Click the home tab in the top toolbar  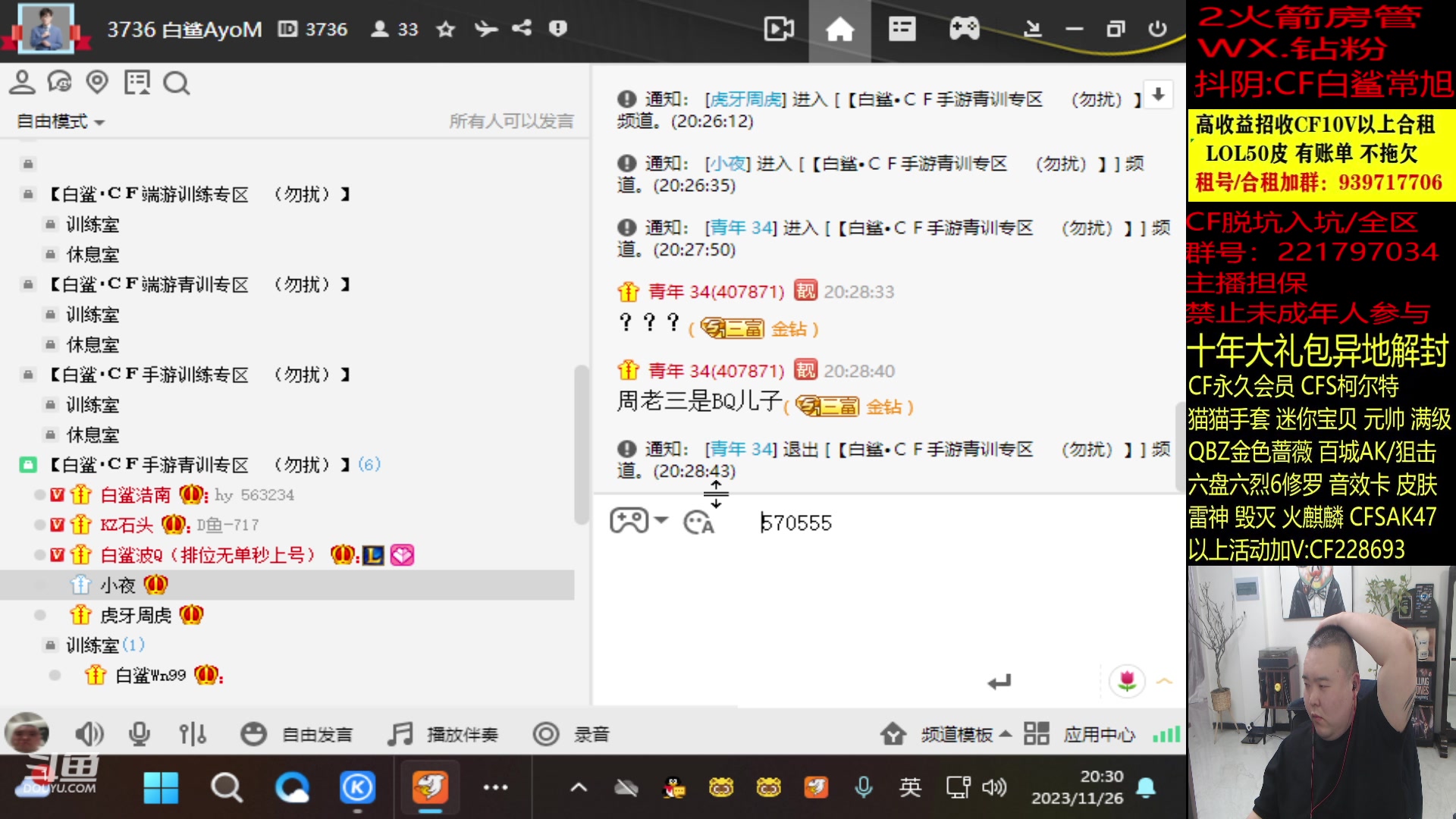pyautogui.click(x=839, y=29)
